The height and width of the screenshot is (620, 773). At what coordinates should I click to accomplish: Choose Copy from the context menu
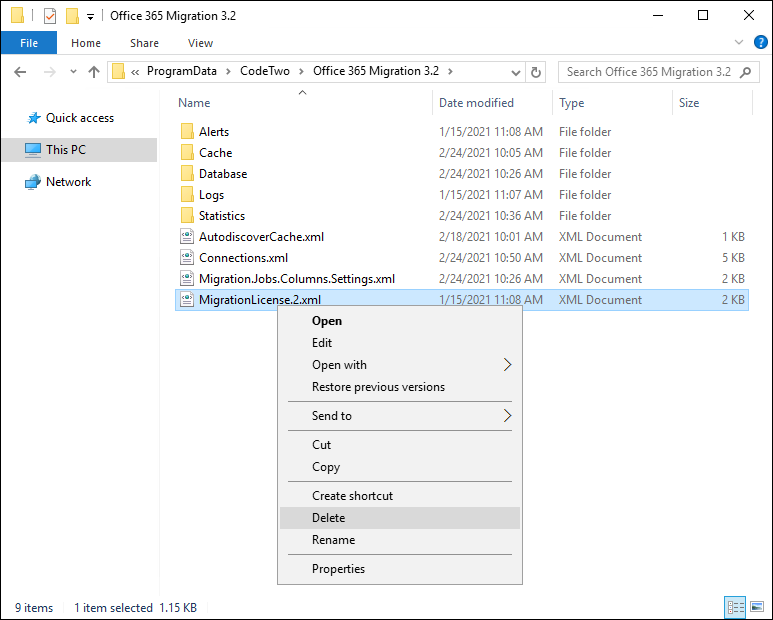click(400, 467)
